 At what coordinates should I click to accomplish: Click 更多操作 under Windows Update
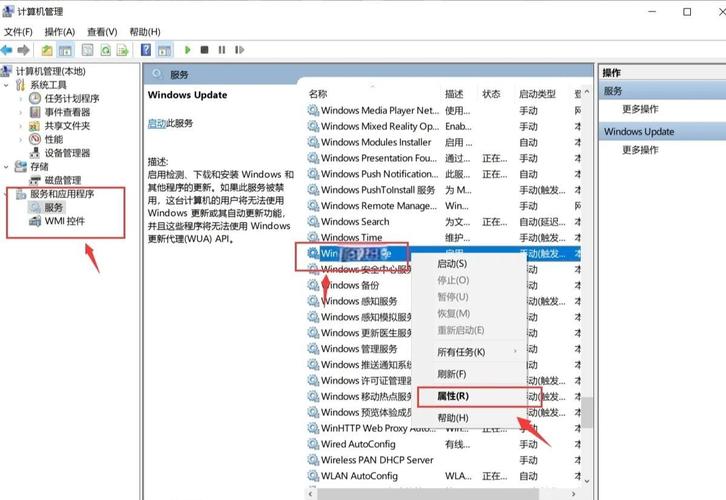click(x=640, y=150)
